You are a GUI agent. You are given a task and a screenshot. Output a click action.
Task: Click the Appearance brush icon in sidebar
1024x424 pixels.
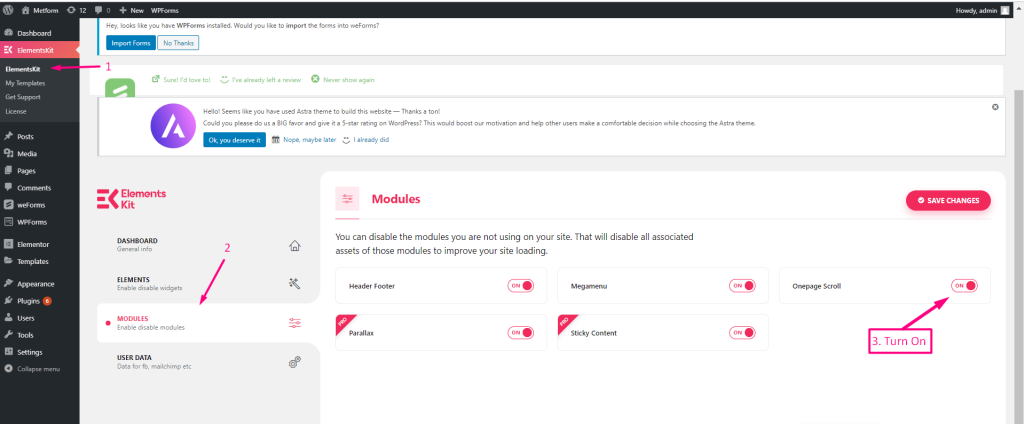pyautogui.click(x=8, y=284)
